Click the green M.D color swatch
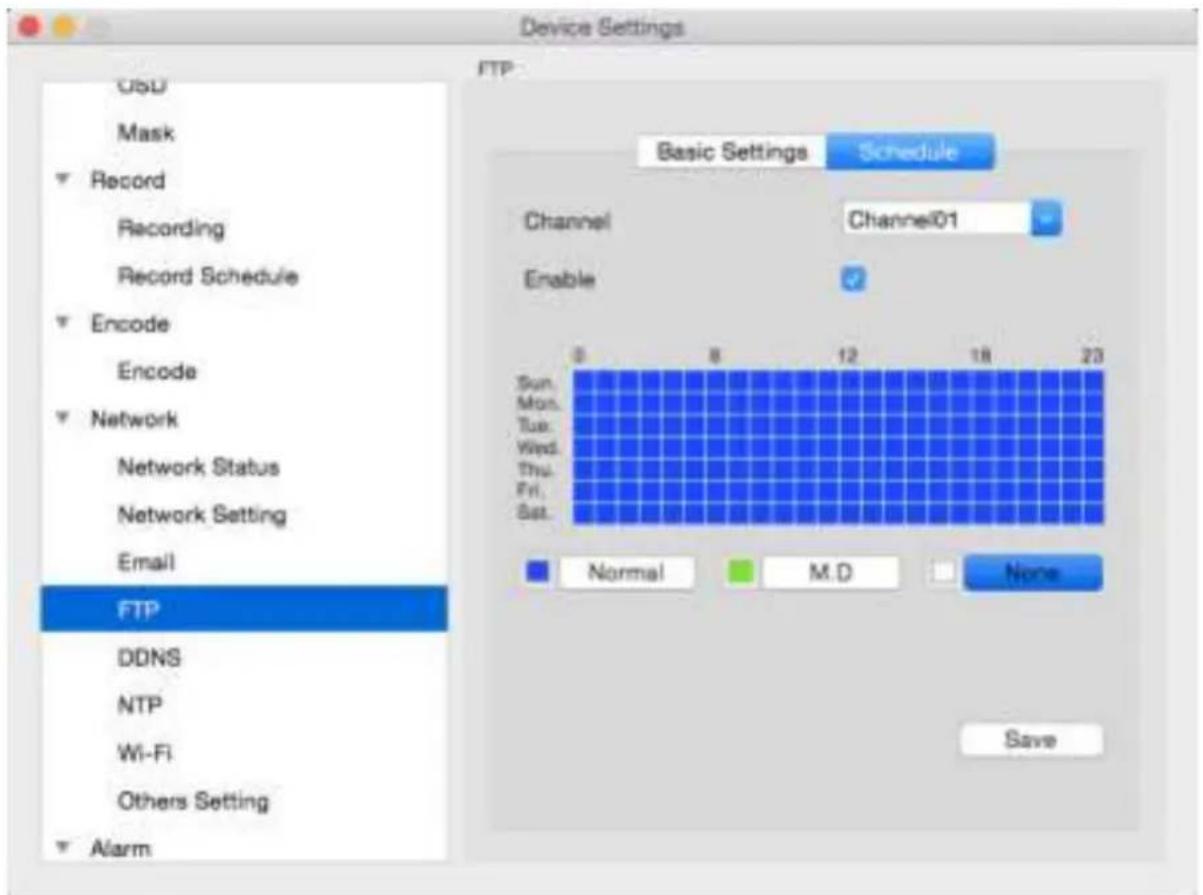 (741, 573)
